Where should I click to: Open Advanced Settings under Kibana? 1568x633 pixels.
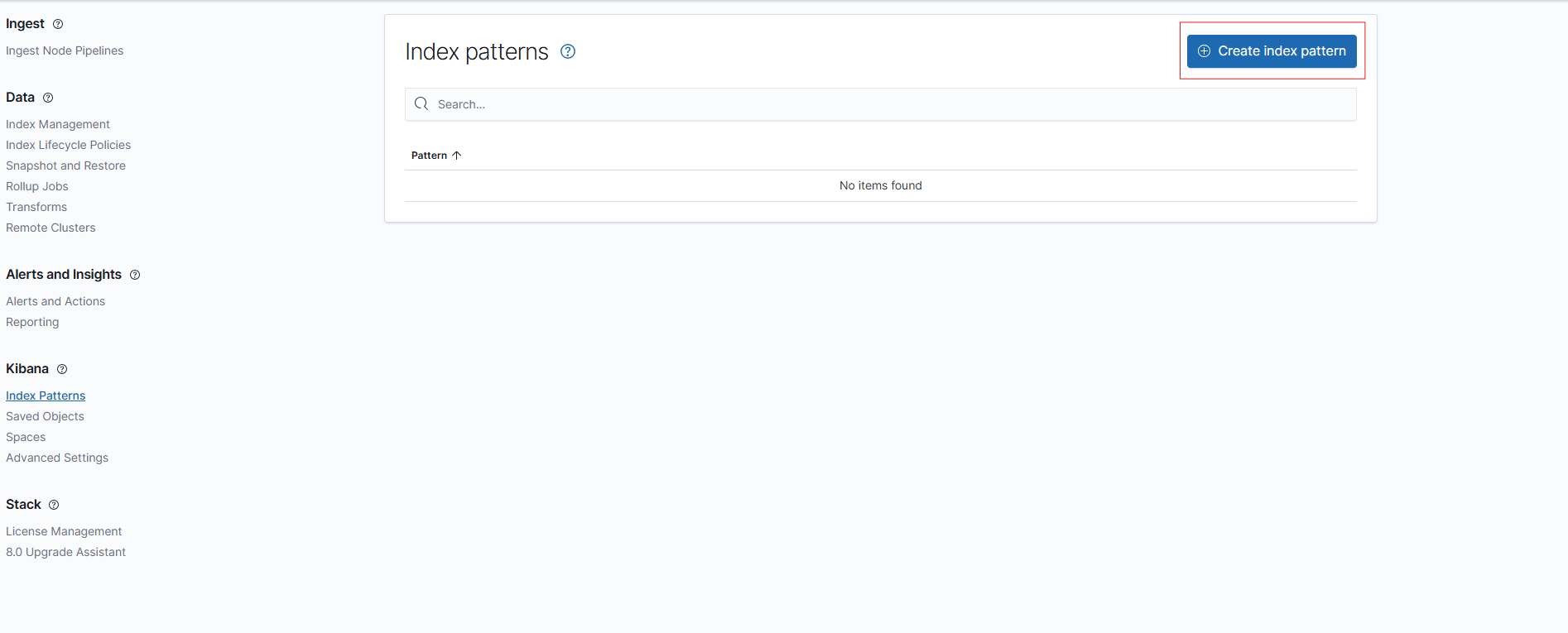pyautogui.click(x=57, y=458)
